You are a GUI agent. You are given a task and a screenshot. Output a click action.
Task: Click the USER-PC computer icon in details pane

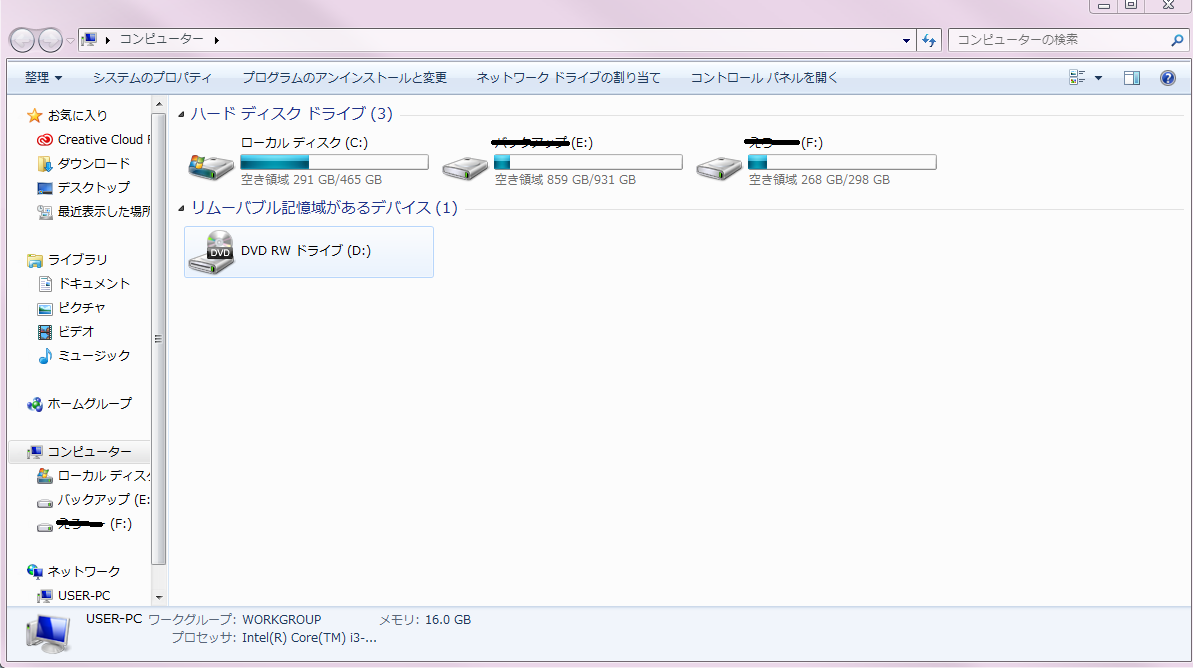48,634
